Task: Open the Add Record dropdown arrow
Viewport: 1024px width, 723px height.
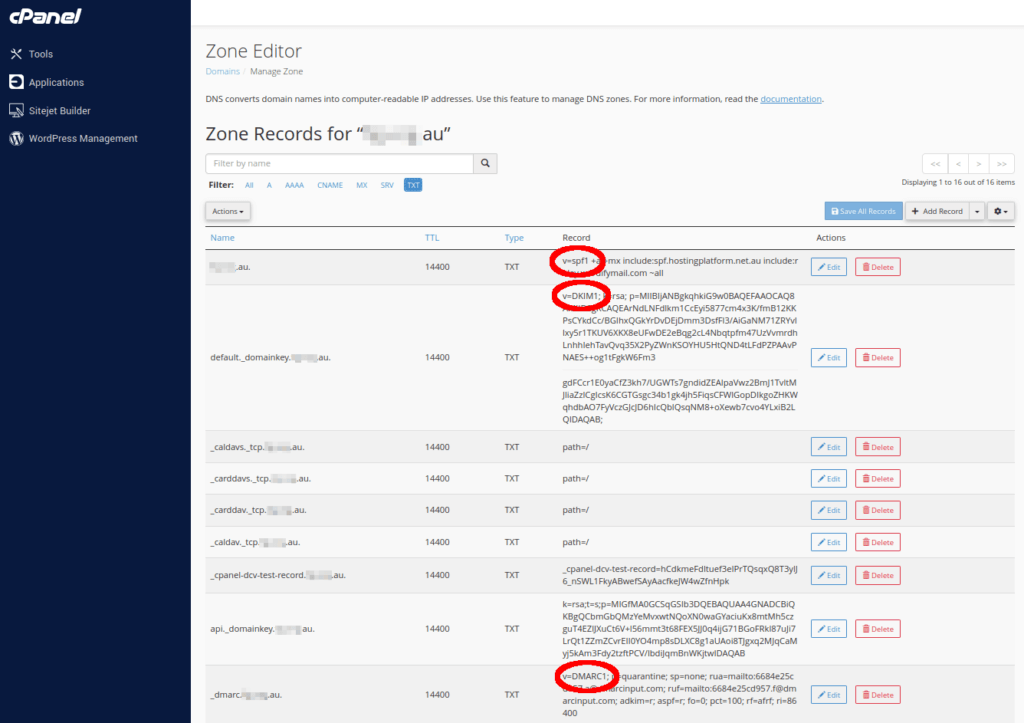Action: click(977, 211)
